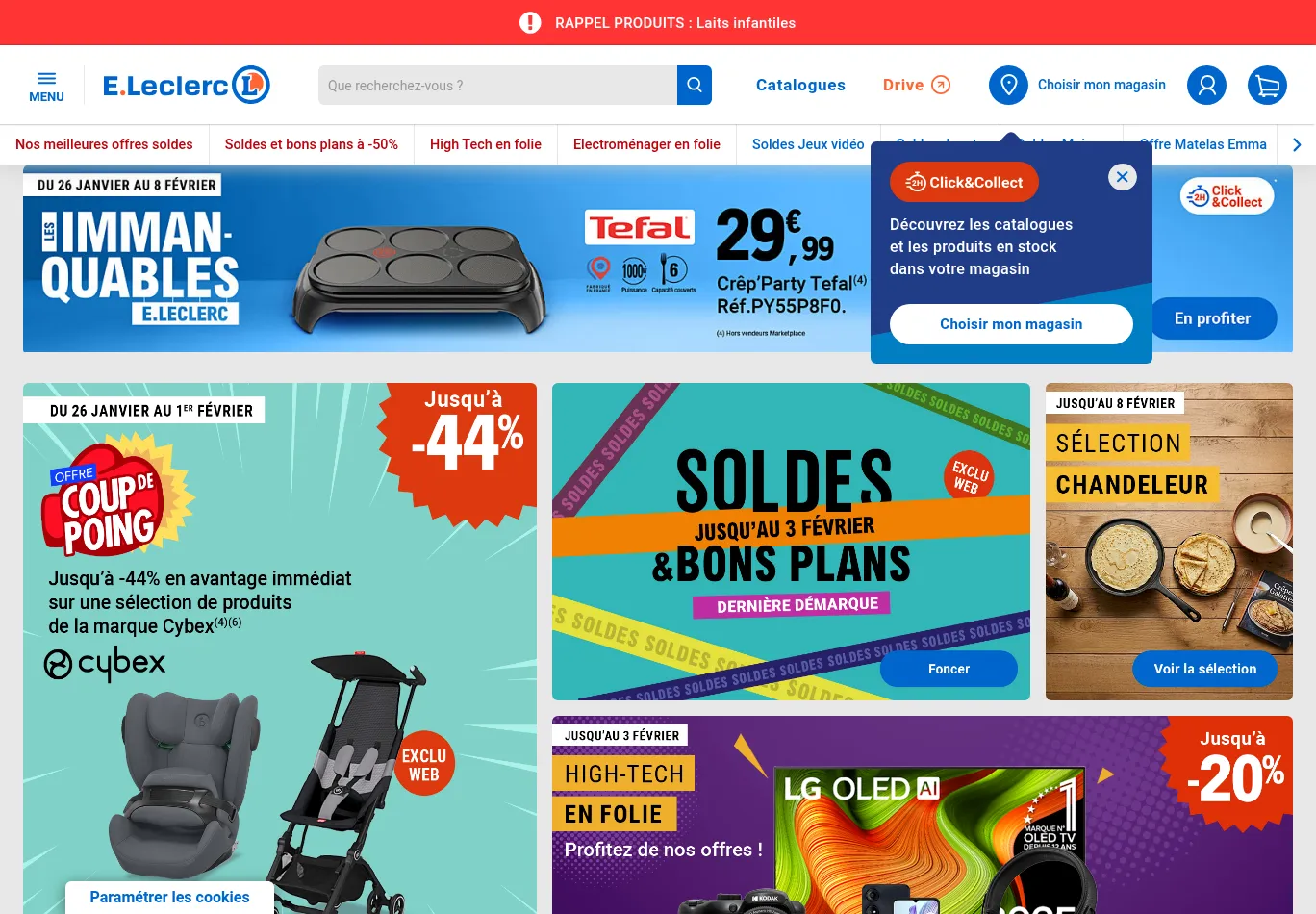Image resolution: width=1316 pixels, height=914 pixels.
Task: Open the Cybex Coup de Poing banner
Action: click(x=280, y=648)
